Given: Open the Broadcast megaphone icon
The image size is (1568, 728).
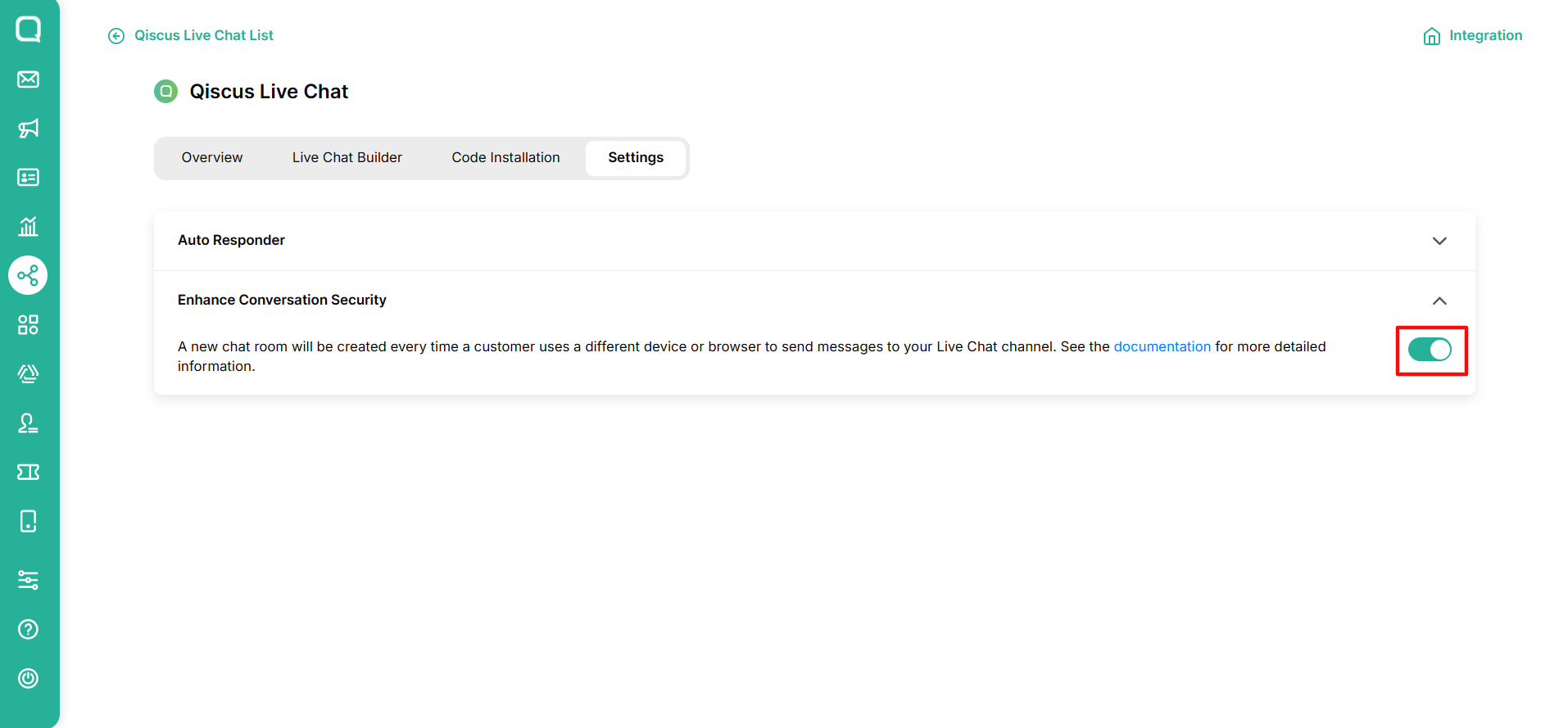Looking at the screenshot, I should click(x=29, y=129).
